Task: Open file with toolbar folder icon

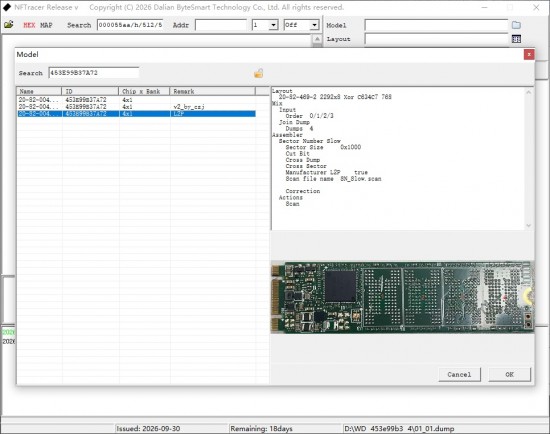Action: click(x=9, y=25)
